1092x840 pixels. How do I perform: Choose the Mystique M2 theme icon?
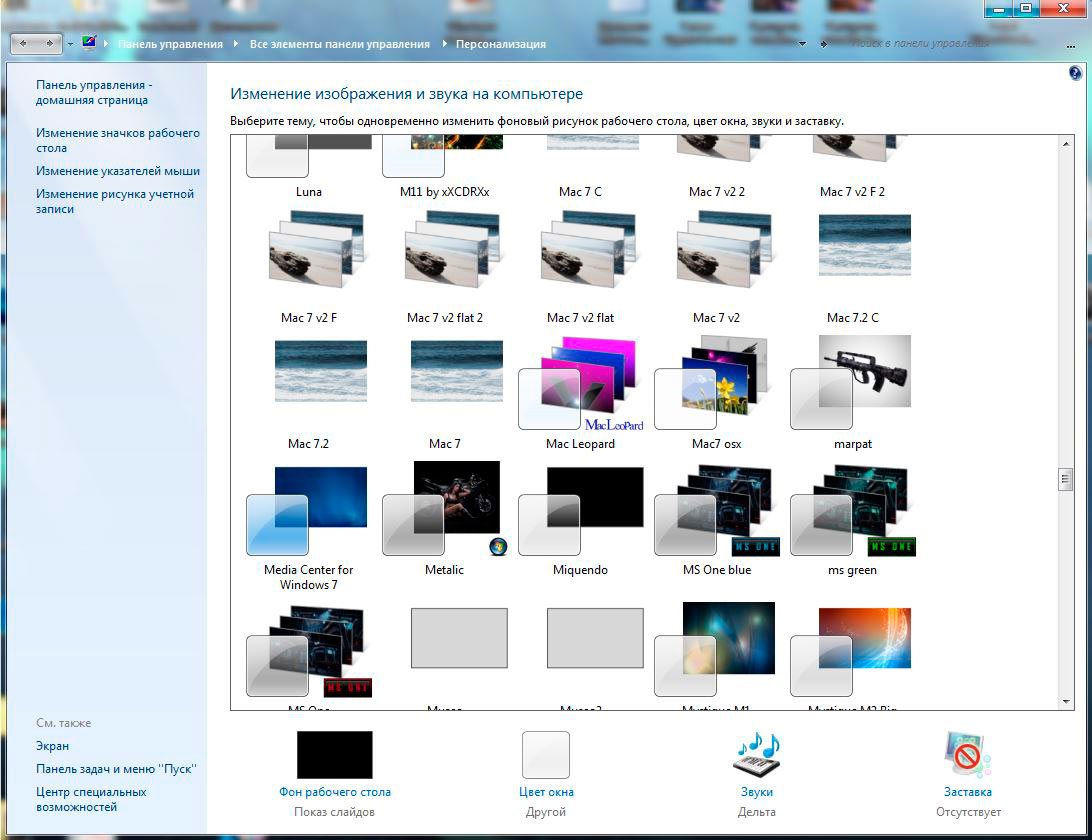[851, 652]
